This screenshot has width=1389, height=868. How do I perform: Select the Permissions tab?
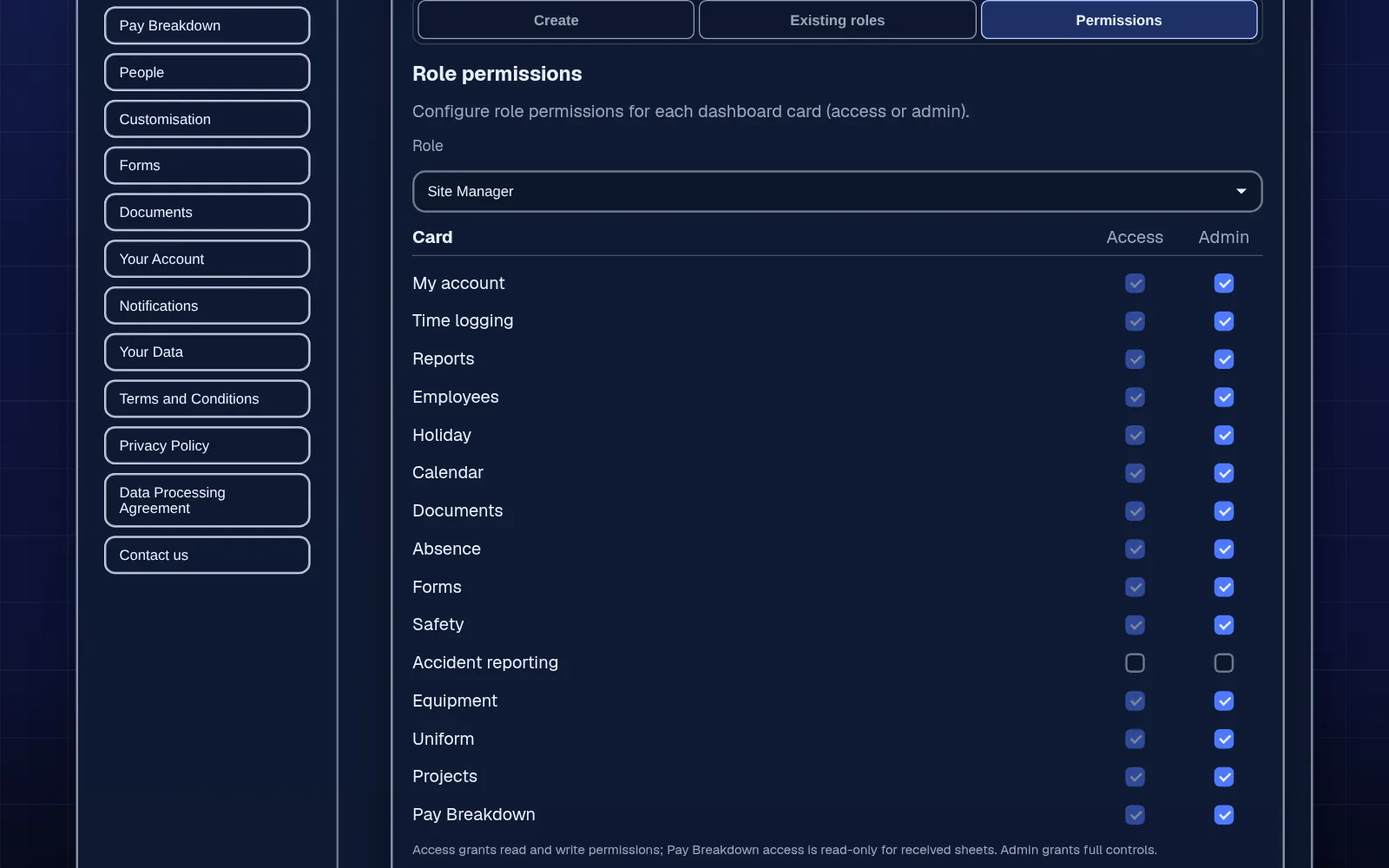[x=1119, y=20]
